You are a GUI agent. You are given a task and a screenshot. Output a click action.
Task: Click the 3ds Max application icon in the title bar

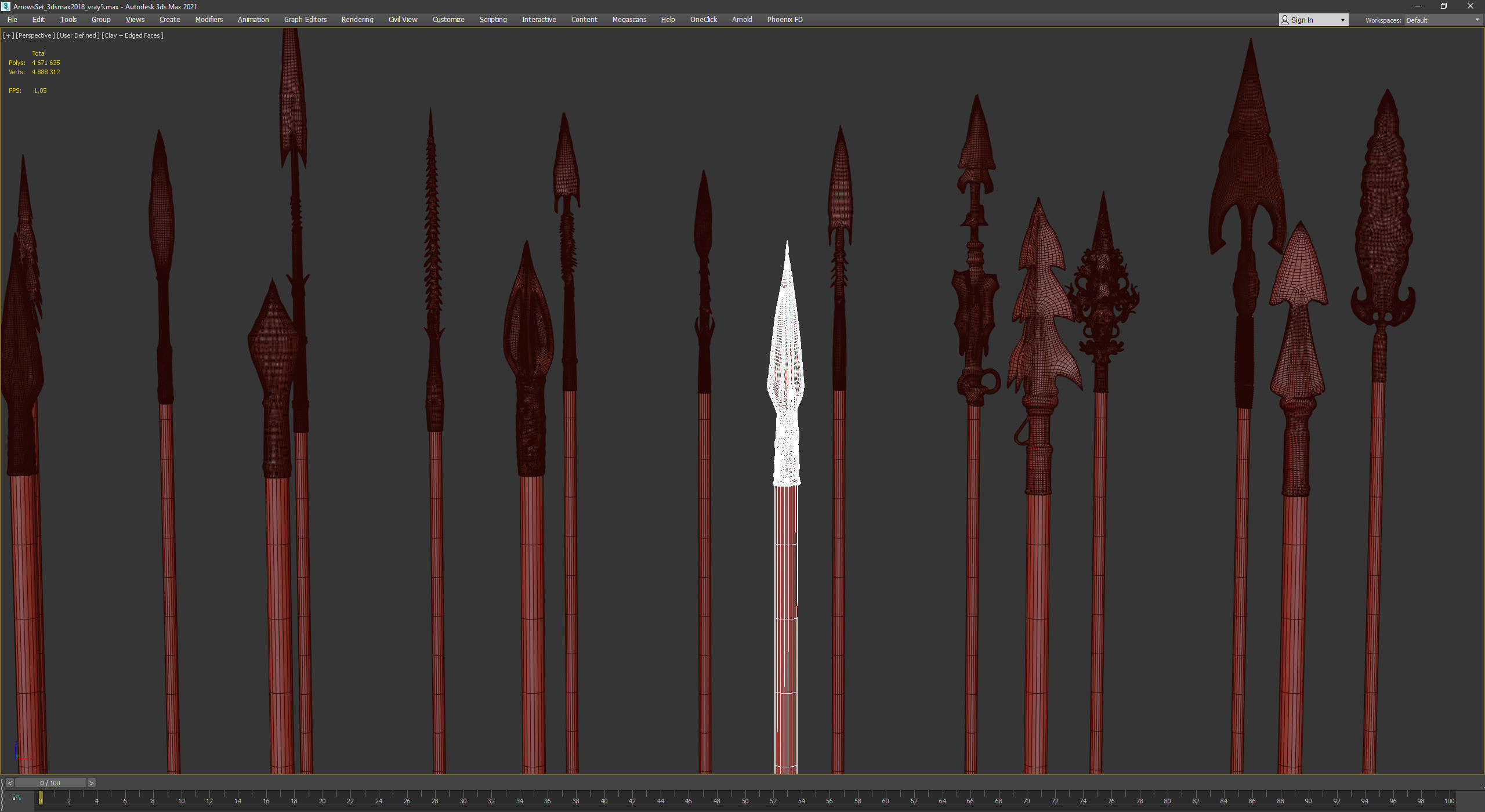coord(6,6)
